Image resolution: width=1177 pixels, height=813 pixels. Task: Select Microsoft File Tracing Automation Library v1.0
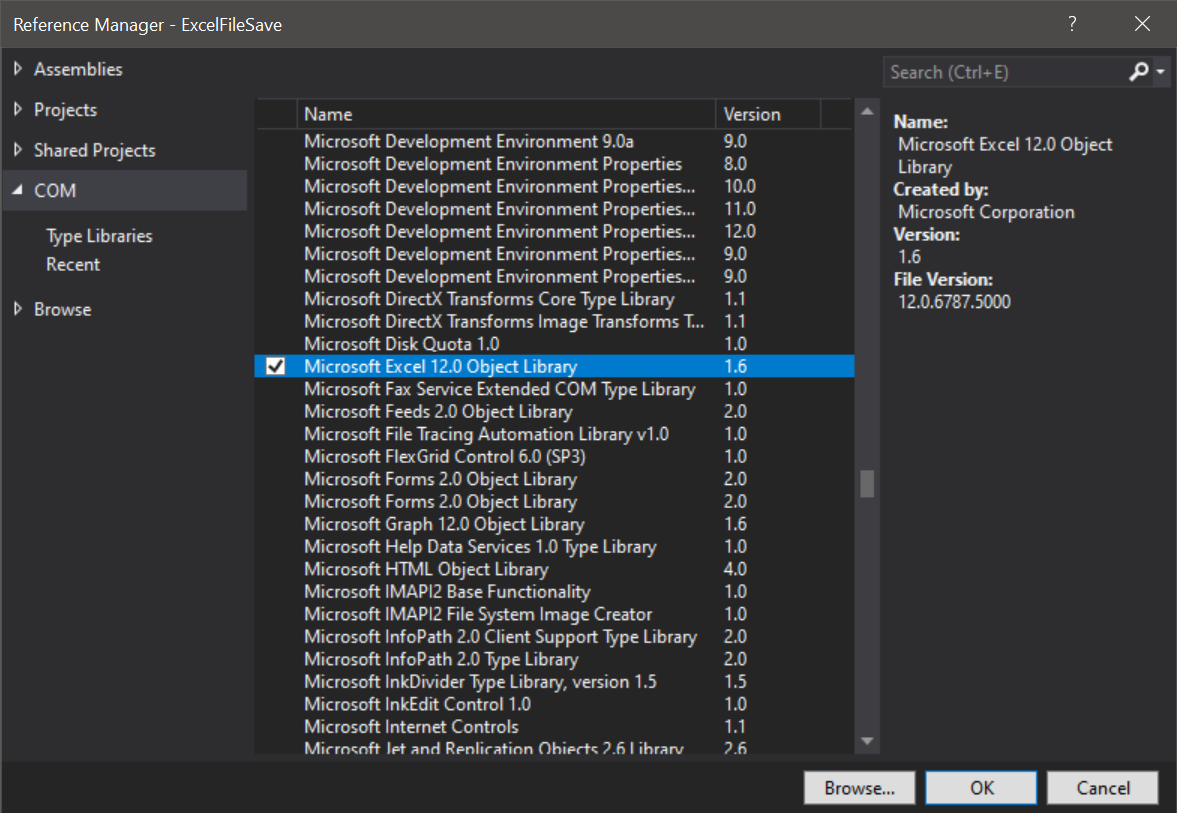coord(554,434)
